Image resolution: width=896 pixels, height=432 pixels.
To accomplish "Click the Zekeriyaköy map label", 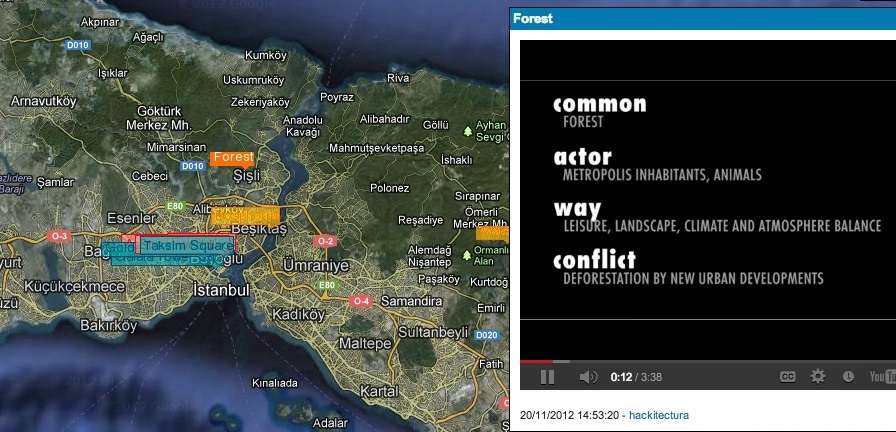I will point(260,102).
